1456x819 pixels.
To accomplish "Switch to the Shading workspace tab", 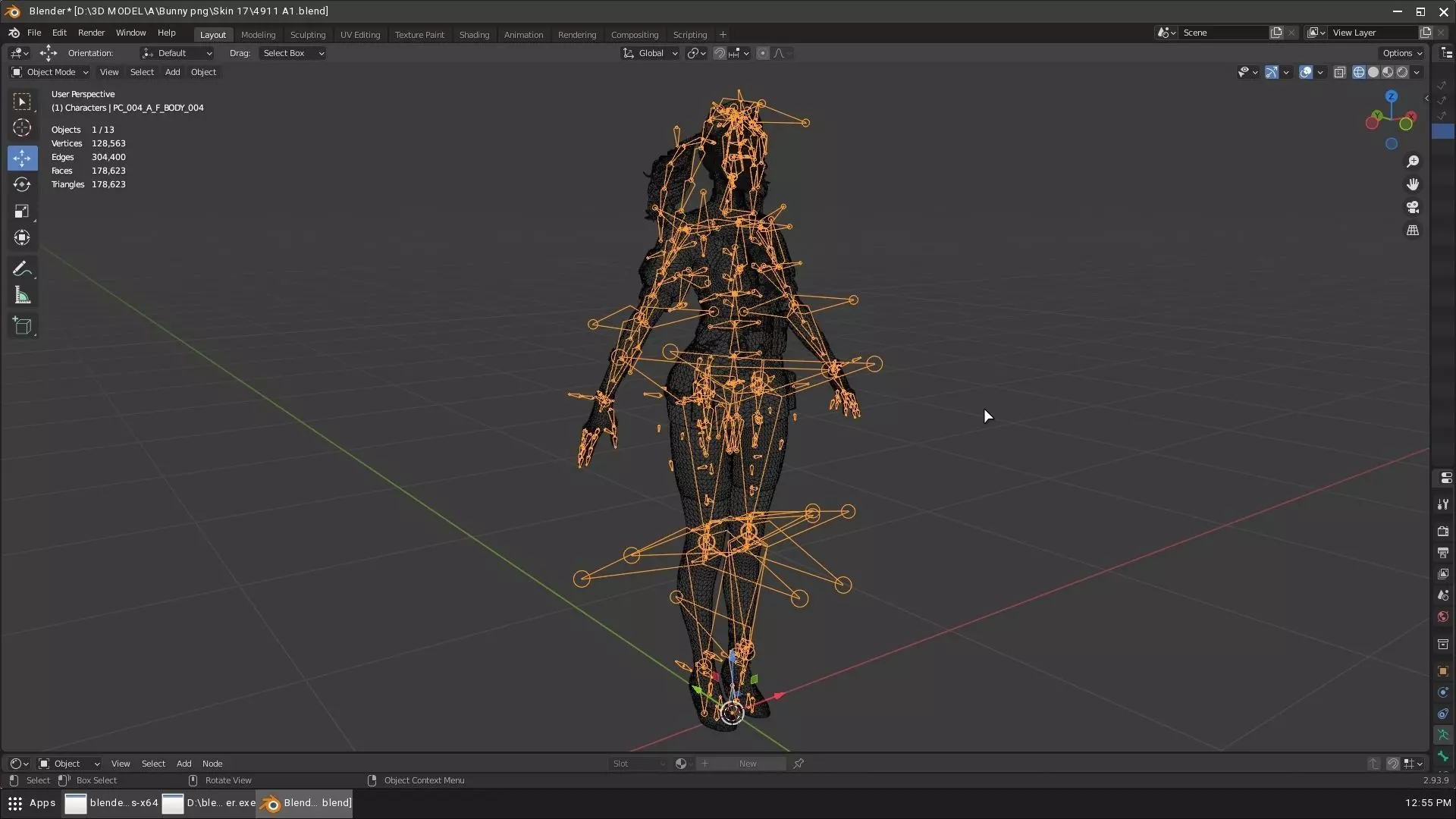I will point(474,35).
